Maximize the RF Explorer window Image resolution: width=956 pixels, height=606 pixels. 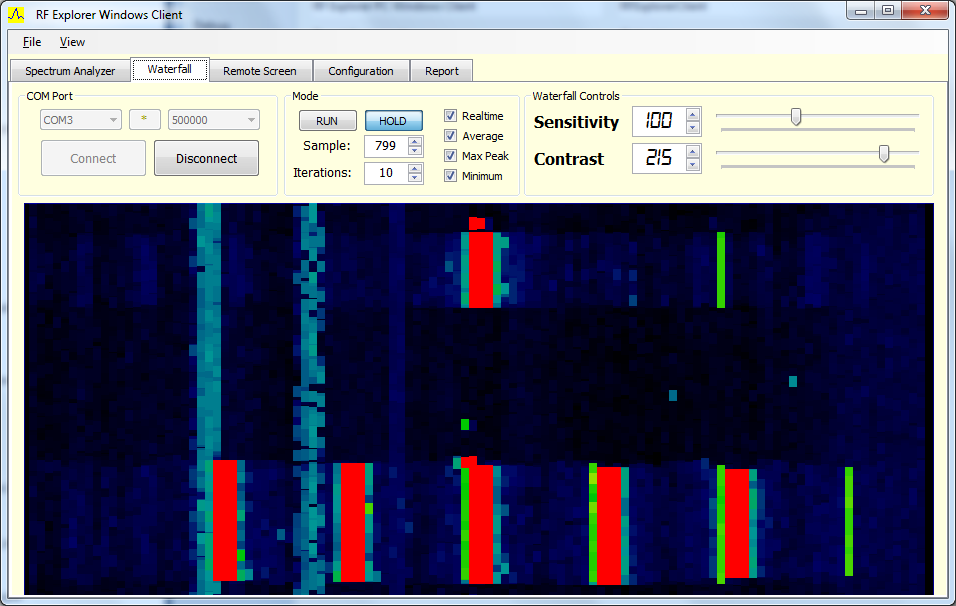click(888, 11)
